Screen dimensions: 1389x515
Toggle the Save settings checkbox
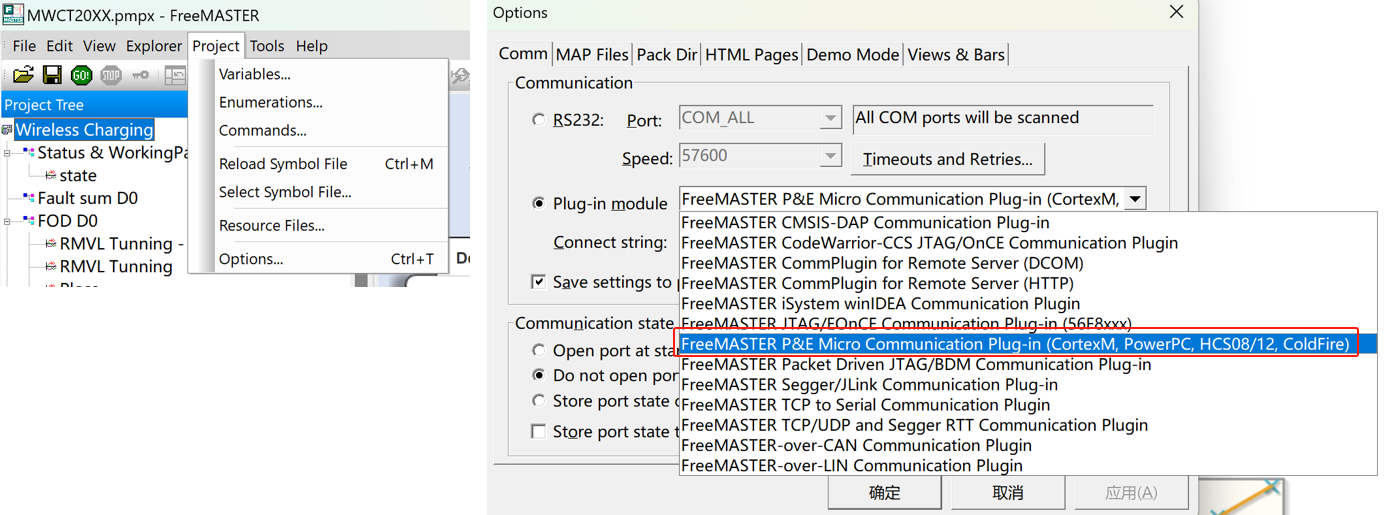(x=539, y=282)
